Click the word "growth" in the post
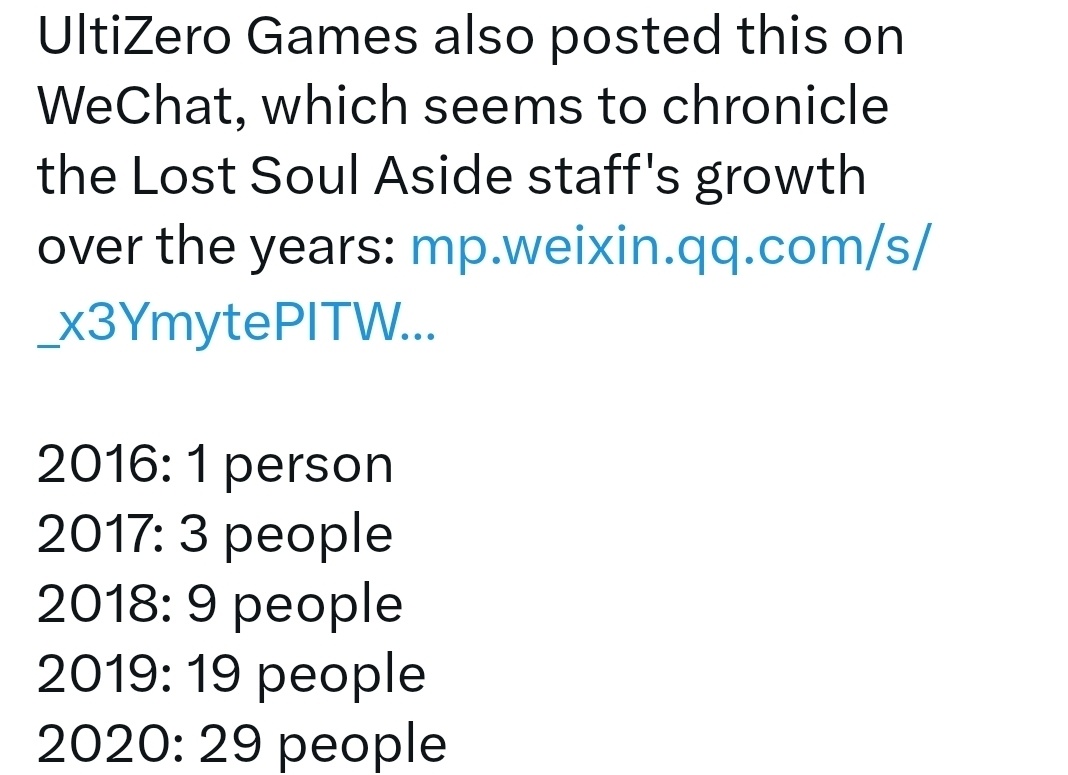The image size is (1068, 775). [780, 177]
